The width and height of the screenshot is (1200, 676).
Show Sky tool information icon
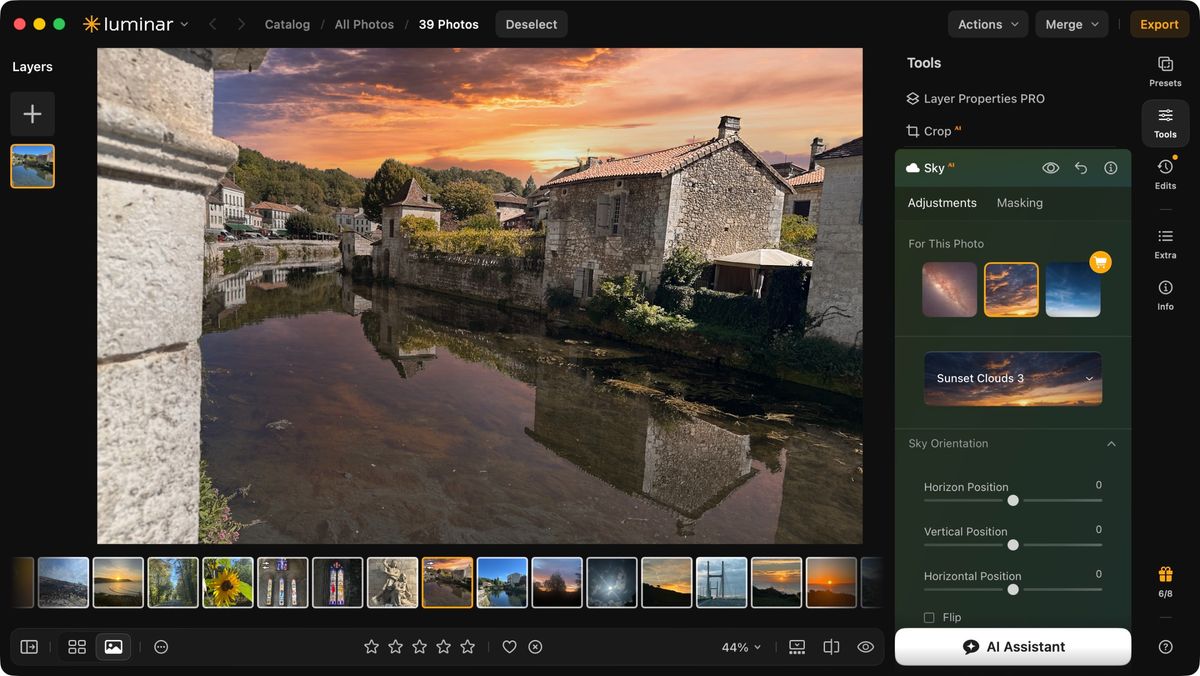[1111, 168]
